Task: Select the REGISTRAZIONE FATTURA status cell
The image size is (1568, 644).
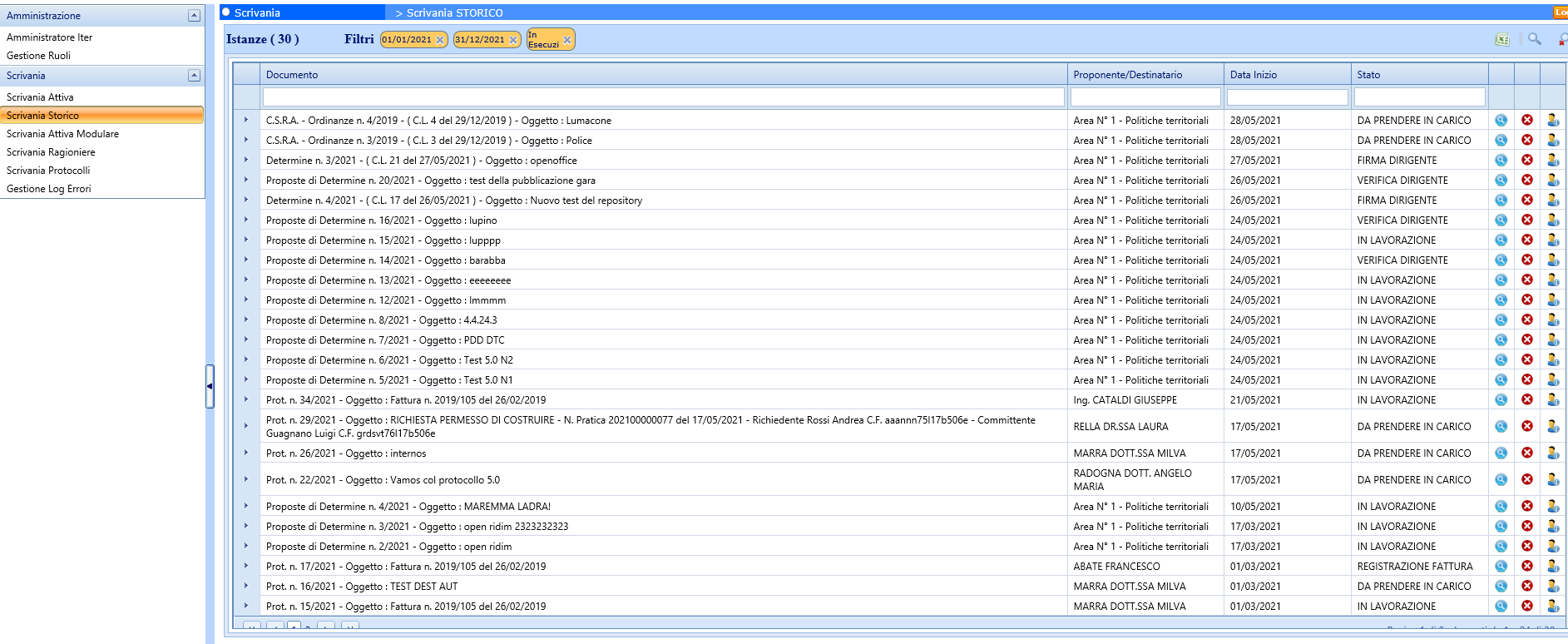Action: [1420, 566]
